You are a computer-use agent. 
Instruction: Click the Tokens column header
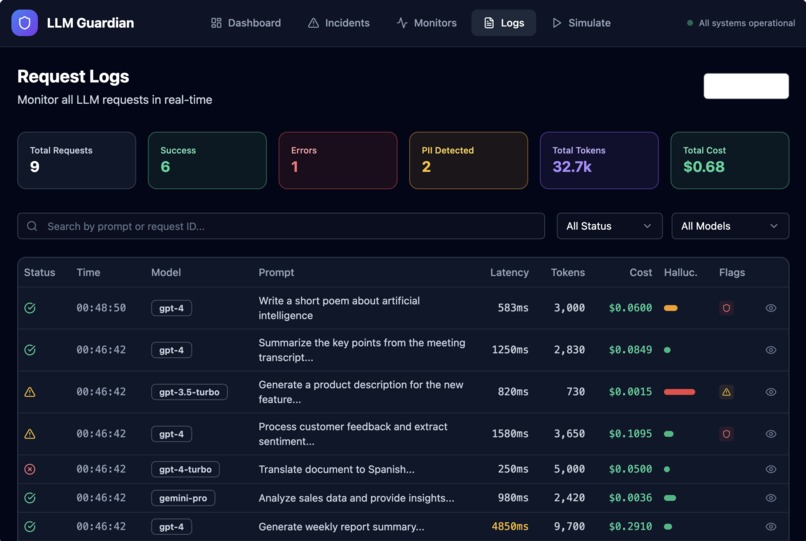567,273
